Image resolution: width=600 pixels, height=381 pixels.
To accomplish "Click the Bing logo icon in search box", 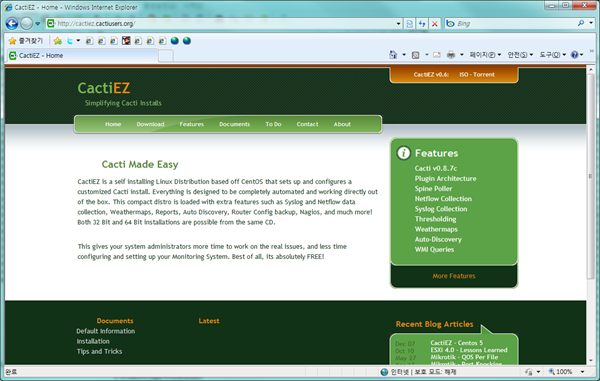I will pyautogui.click(x=450, y=24).
